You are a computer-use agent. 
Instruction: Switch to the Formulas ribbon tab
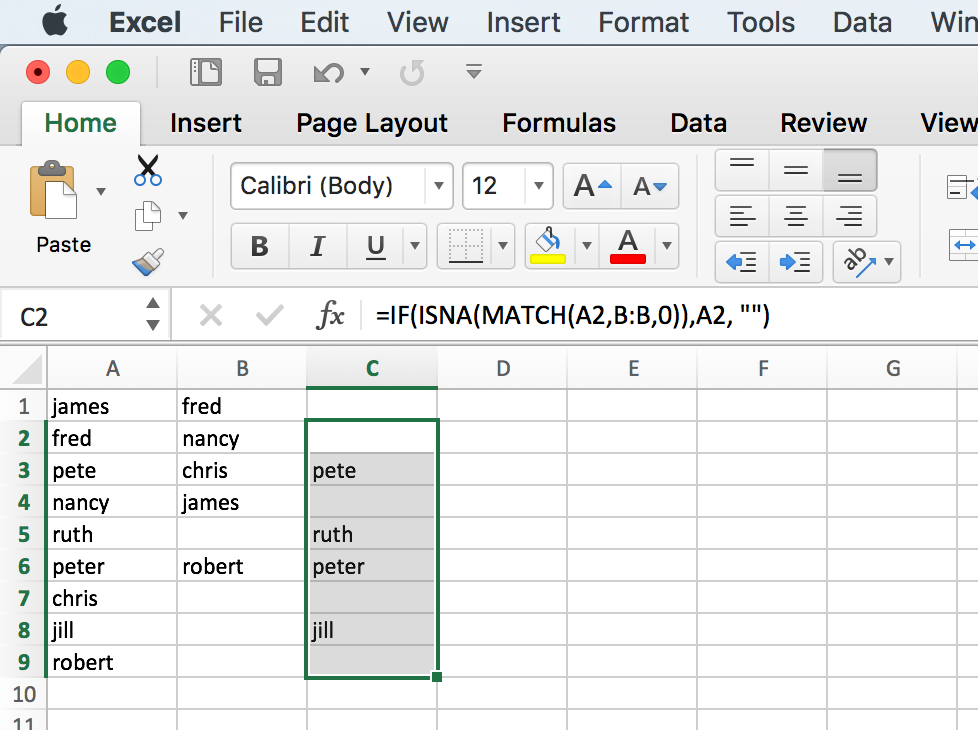pos(559,123)
